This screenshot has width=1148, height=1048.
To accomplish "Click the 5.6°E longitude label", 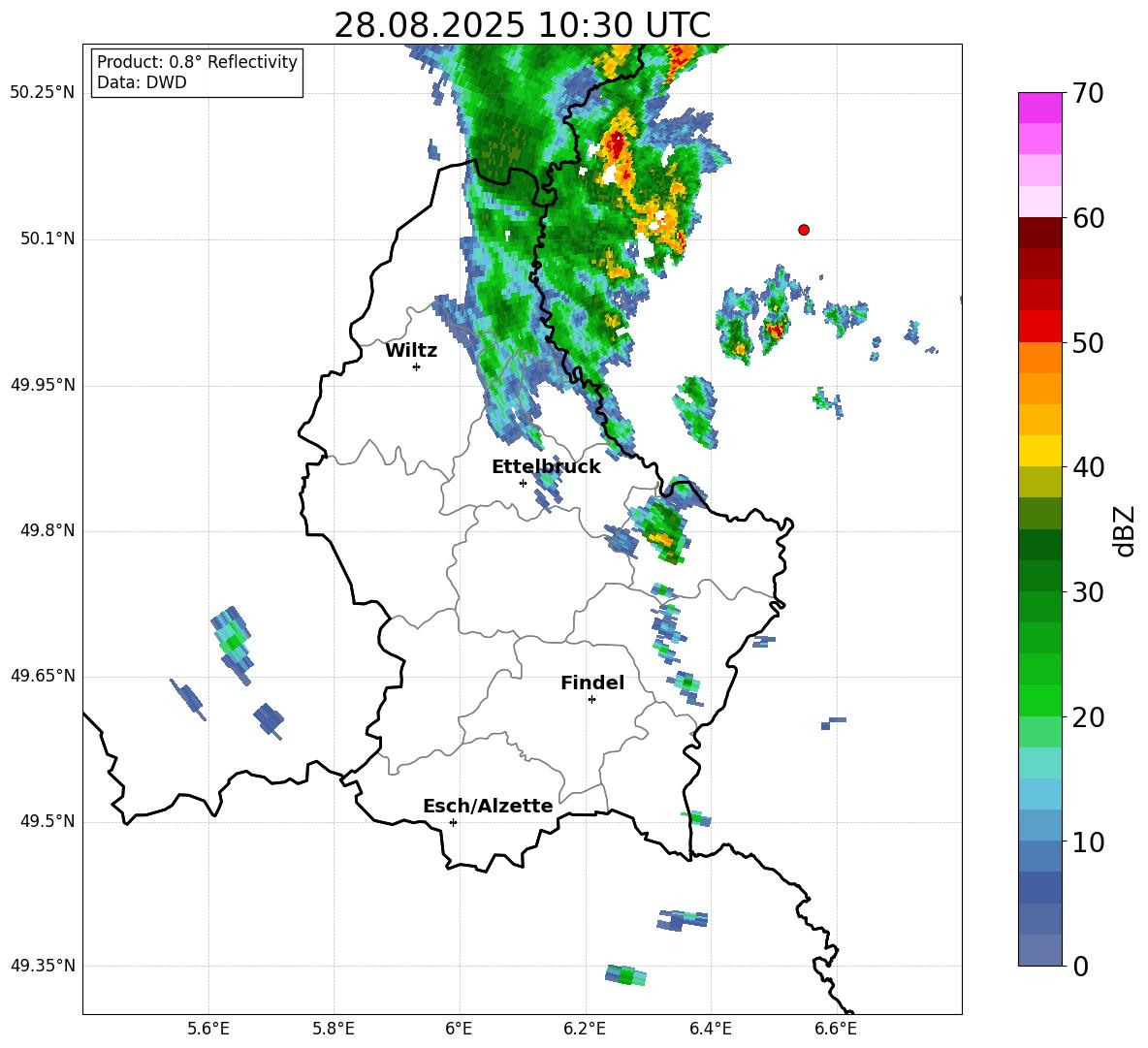I will tap(208, 1029).
